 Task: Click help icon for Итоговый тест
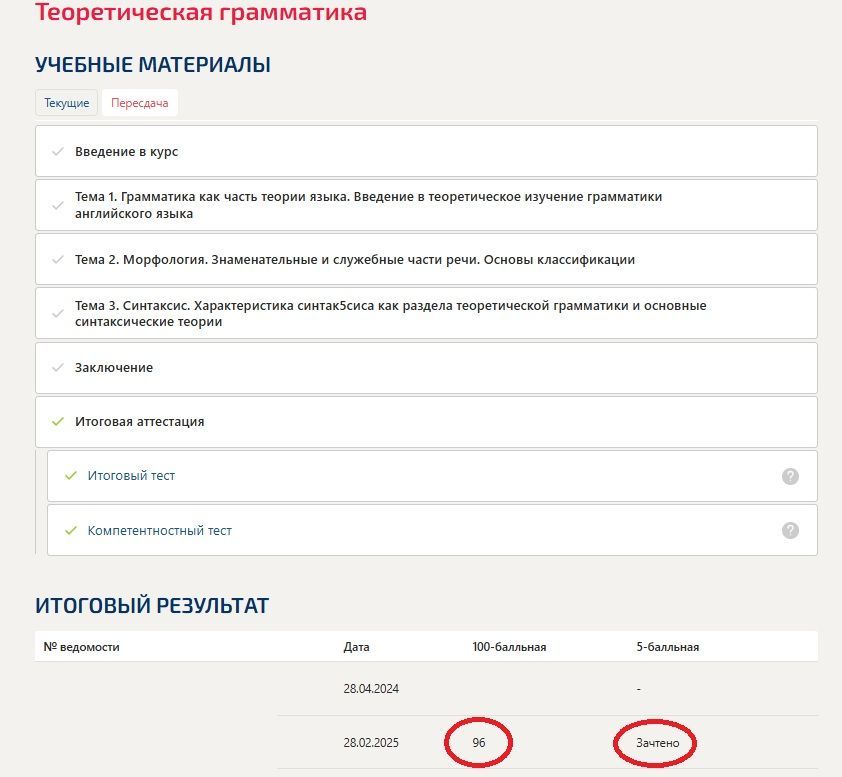pos(790,476)
